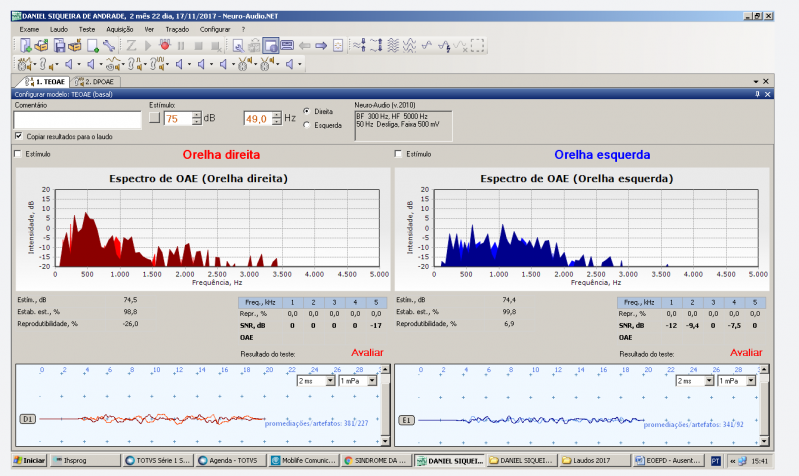Screen dimensions: 799x476
Task: Click the left arrow previous icon
Action: pos(304,46)
